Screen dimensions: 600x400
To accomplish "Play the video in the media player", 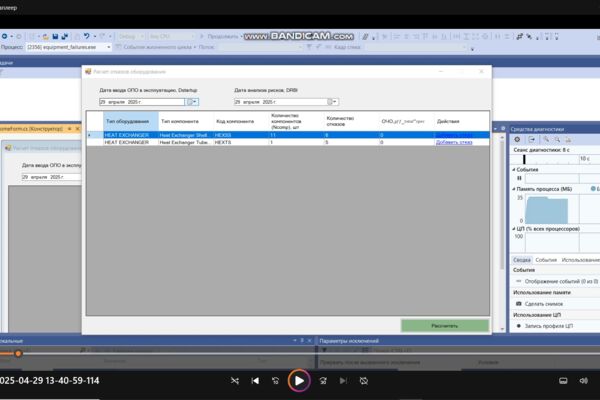I will [299, 380].
